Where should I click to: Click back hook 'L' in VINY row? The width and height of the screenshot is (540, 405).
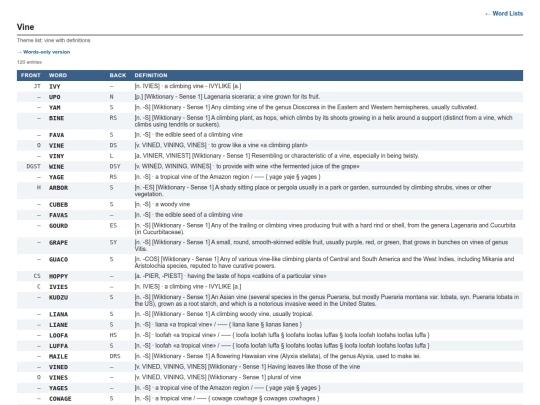coord(111,156)
